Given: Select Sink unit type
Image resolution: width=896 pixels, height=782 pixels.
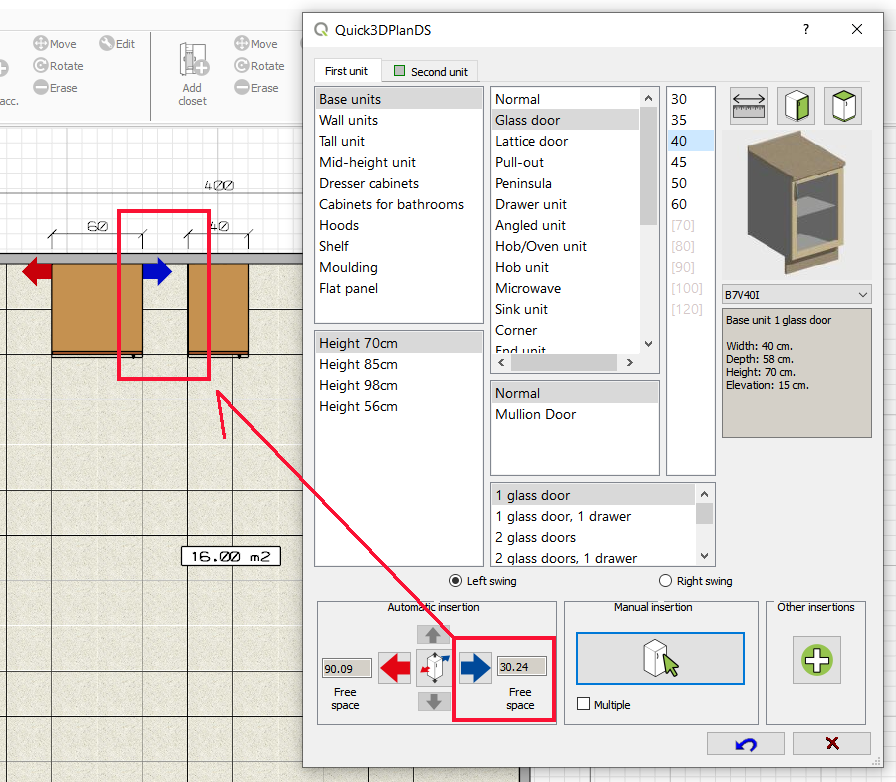Looking at the screenshot, I should [x=566, y=309].
